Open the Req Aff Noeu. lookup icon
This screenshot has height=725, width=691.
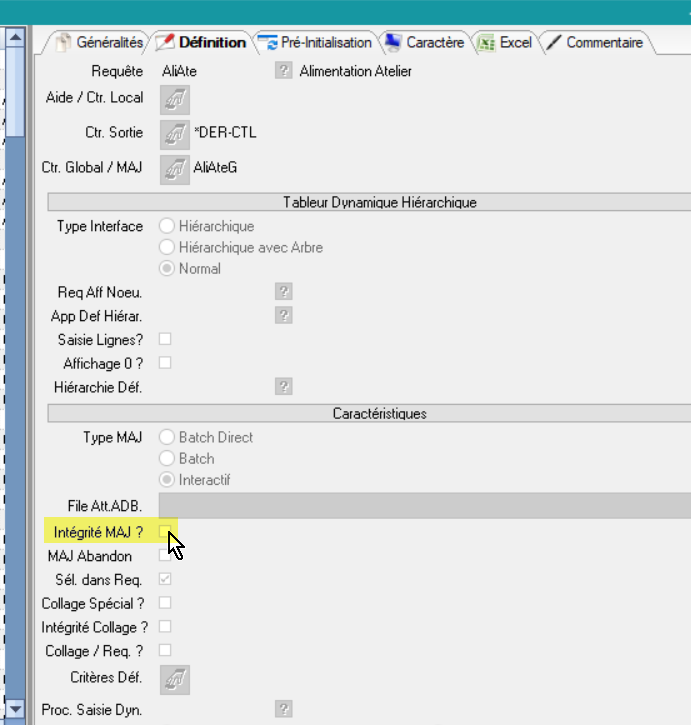coord(284,292)
